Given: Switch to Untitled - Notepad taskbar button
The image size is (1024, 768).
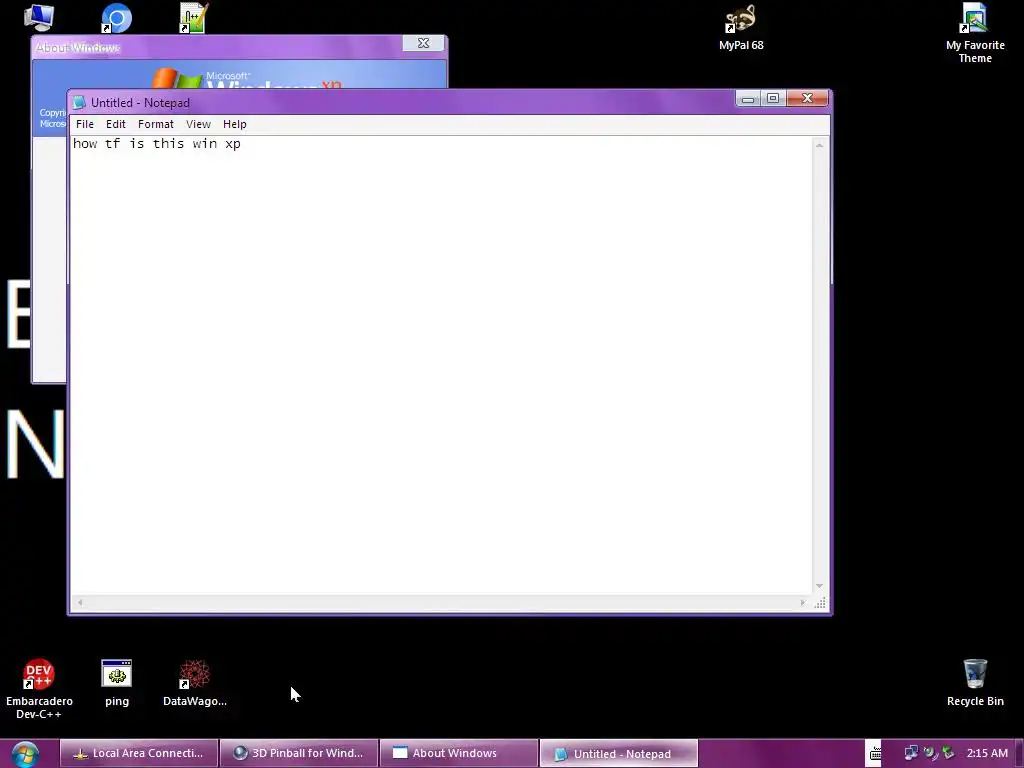Looking at the screenshot, I should 619,754.
